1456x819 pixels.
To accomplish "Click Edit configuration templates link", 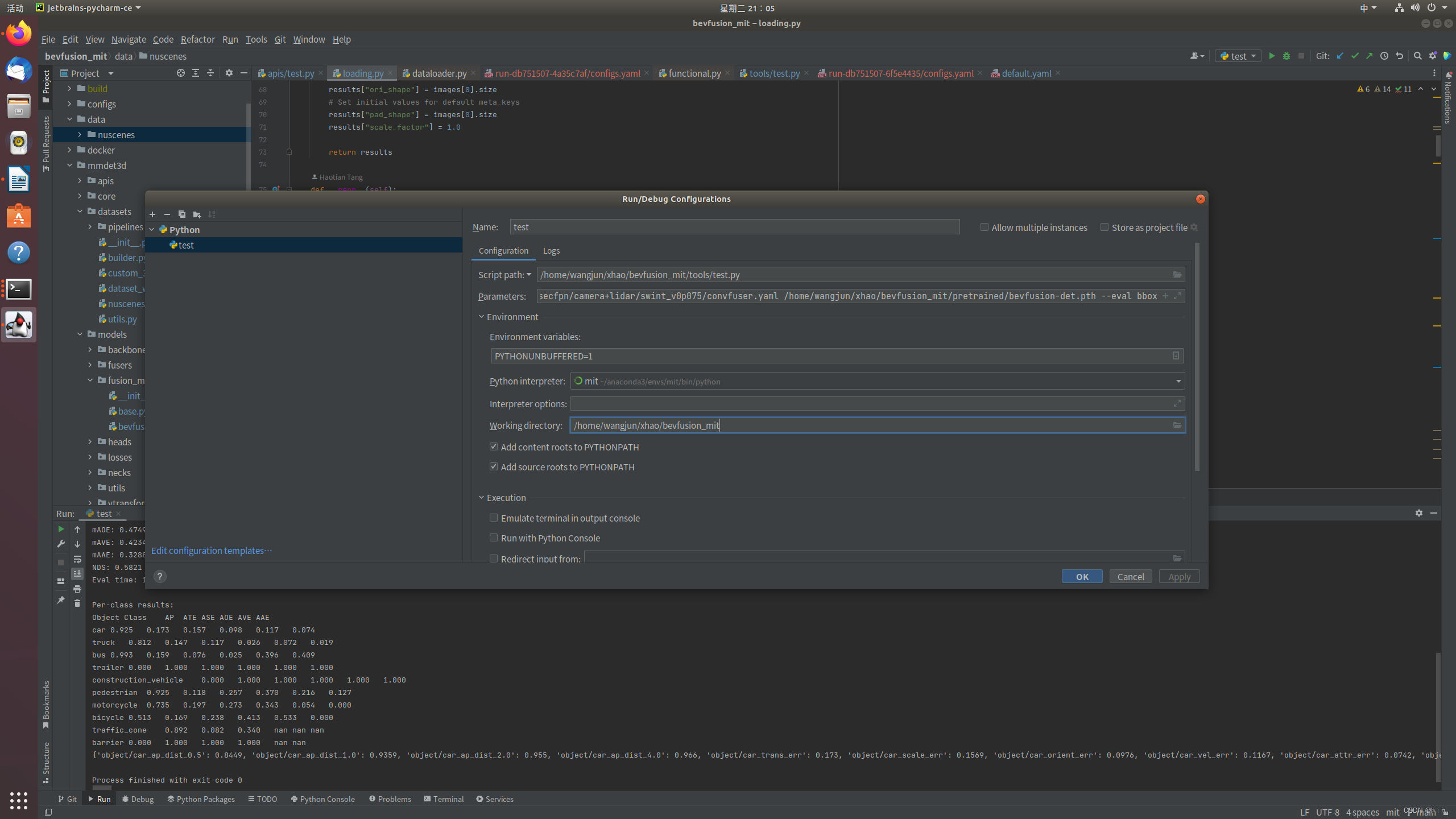I will [211, 551].
